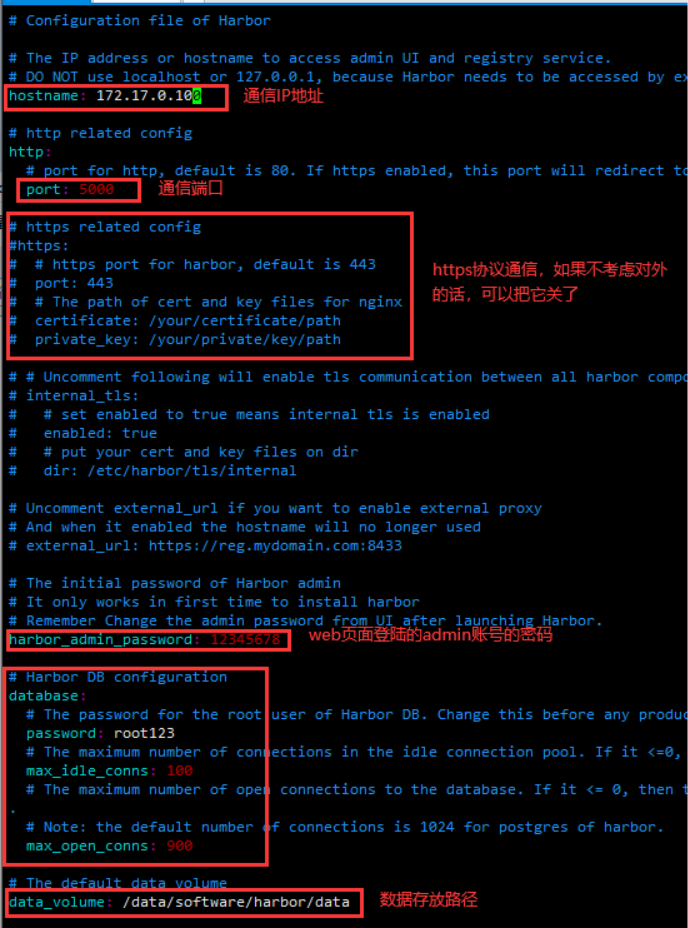Select the max_open_conns value 900
Screen dimensions: 688x928
tap(179, 846)
